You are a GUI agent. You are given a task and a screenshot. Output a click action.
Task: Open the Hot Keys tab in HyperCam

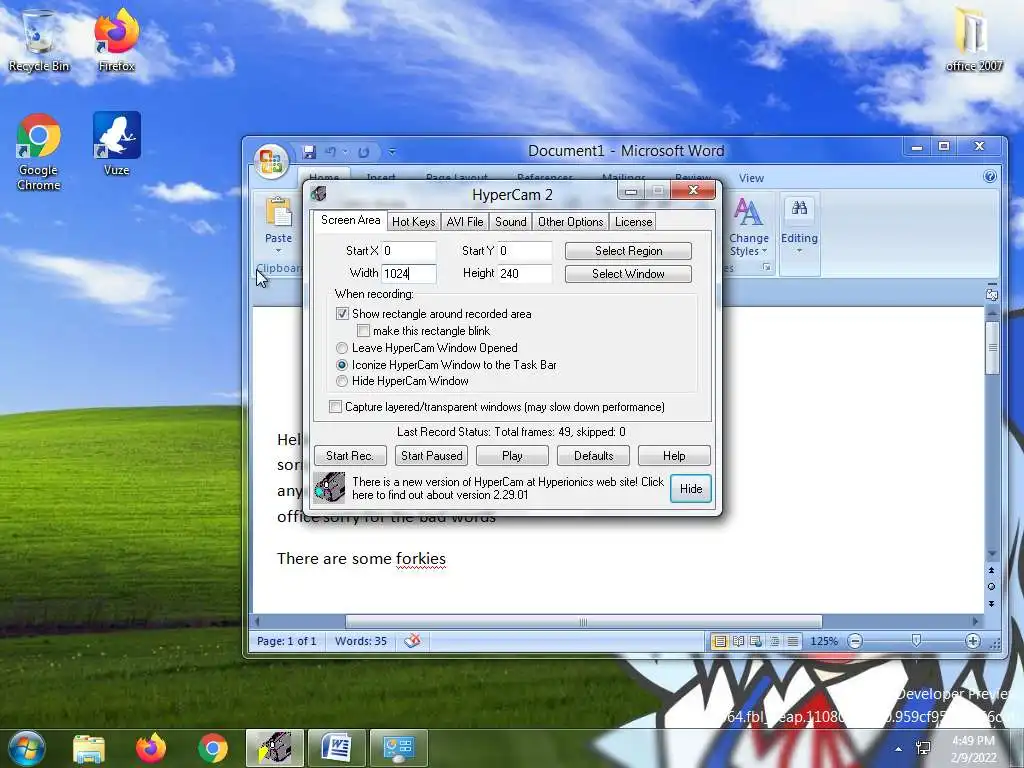(413, 222)
